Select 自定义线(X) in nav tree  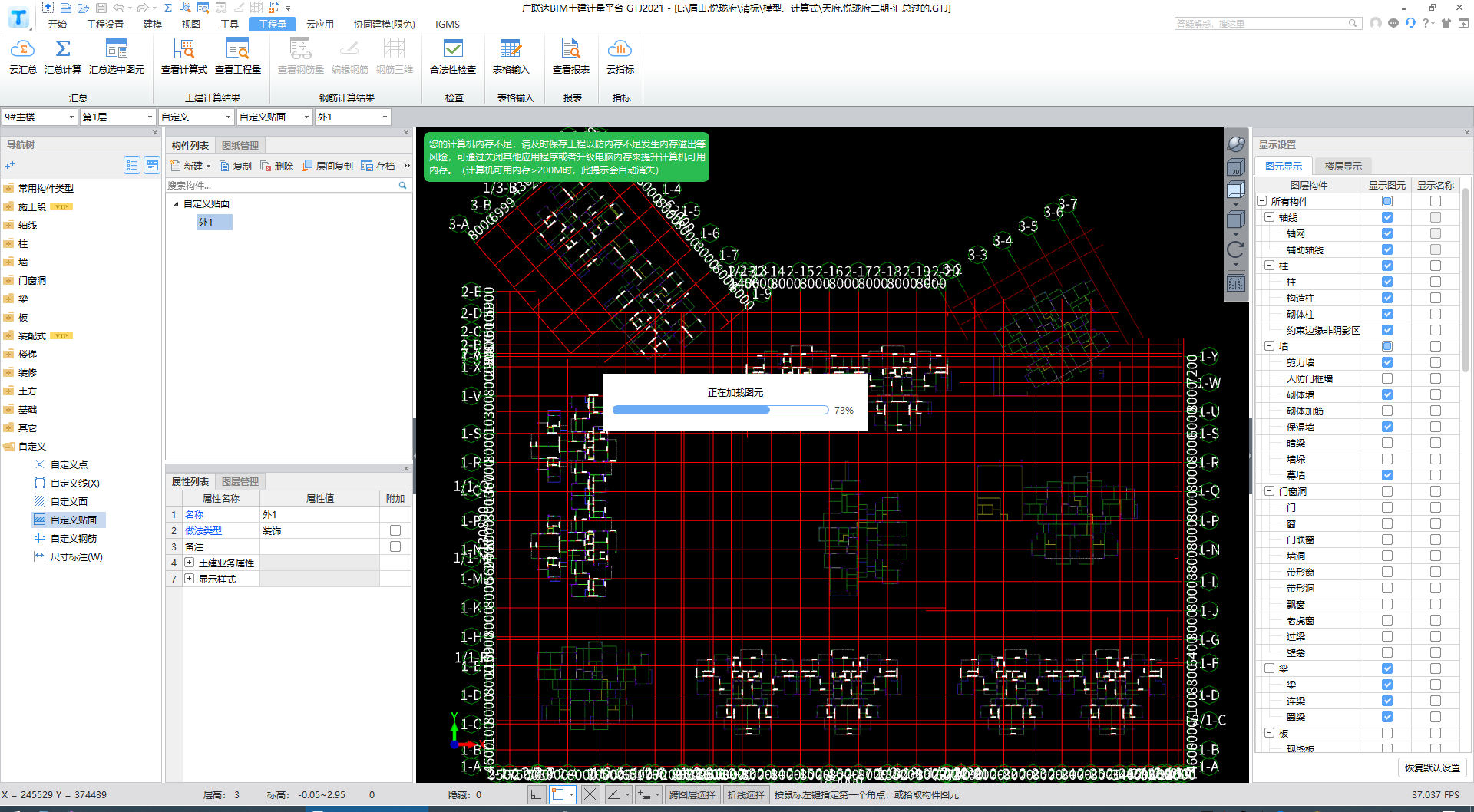68,484
